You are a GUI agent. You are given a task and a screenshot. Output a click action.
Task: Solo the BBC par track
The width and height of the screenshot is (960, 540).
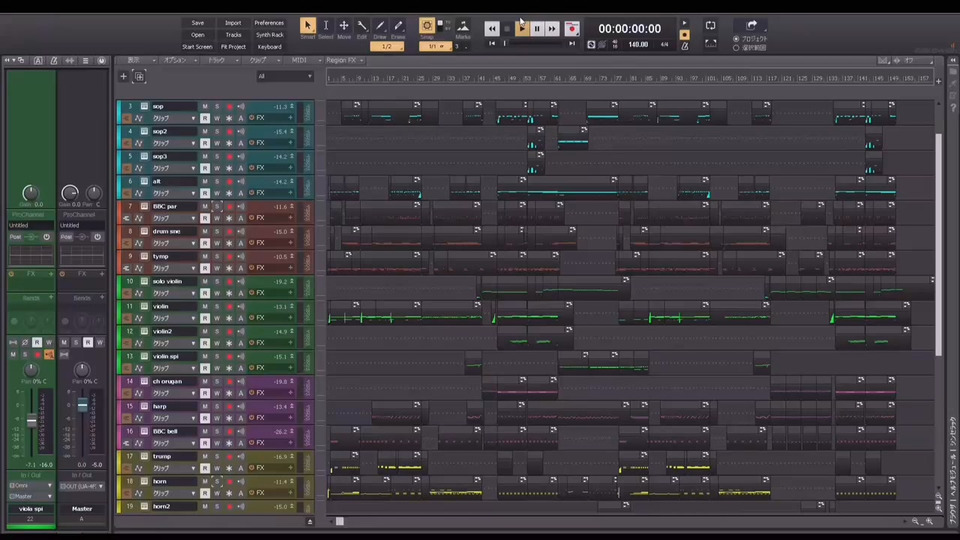[x=217, y=206]
